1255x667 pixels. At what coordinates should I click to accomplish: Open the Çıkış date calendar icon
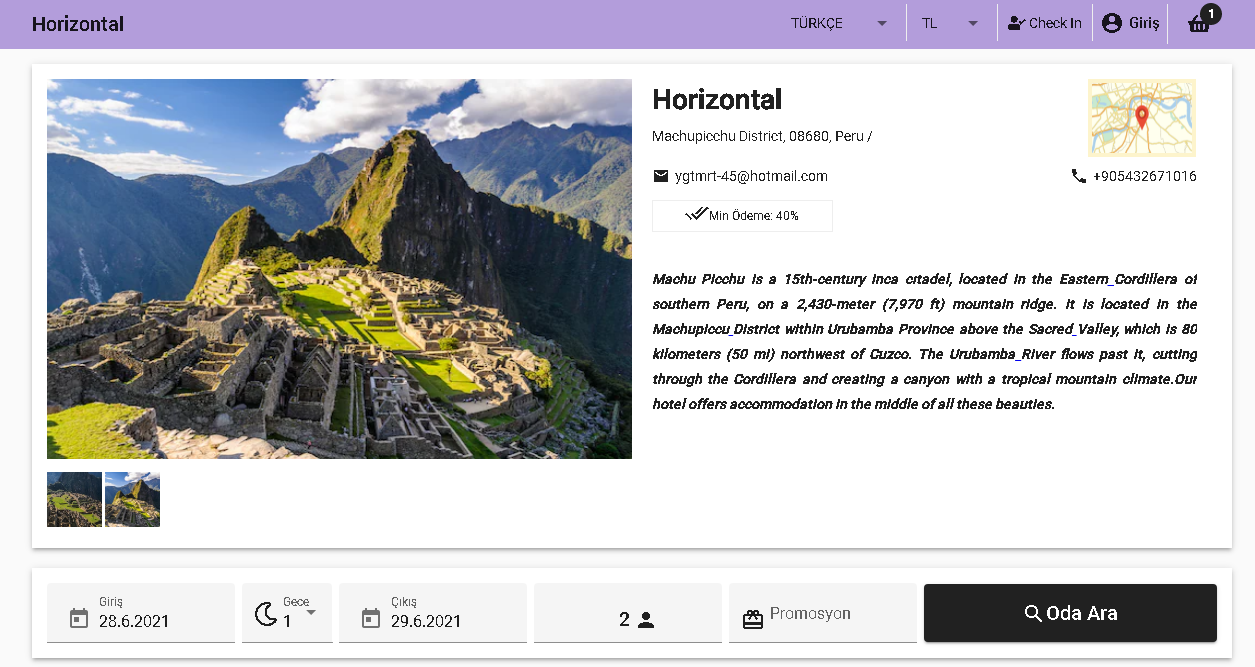[371, 618]
